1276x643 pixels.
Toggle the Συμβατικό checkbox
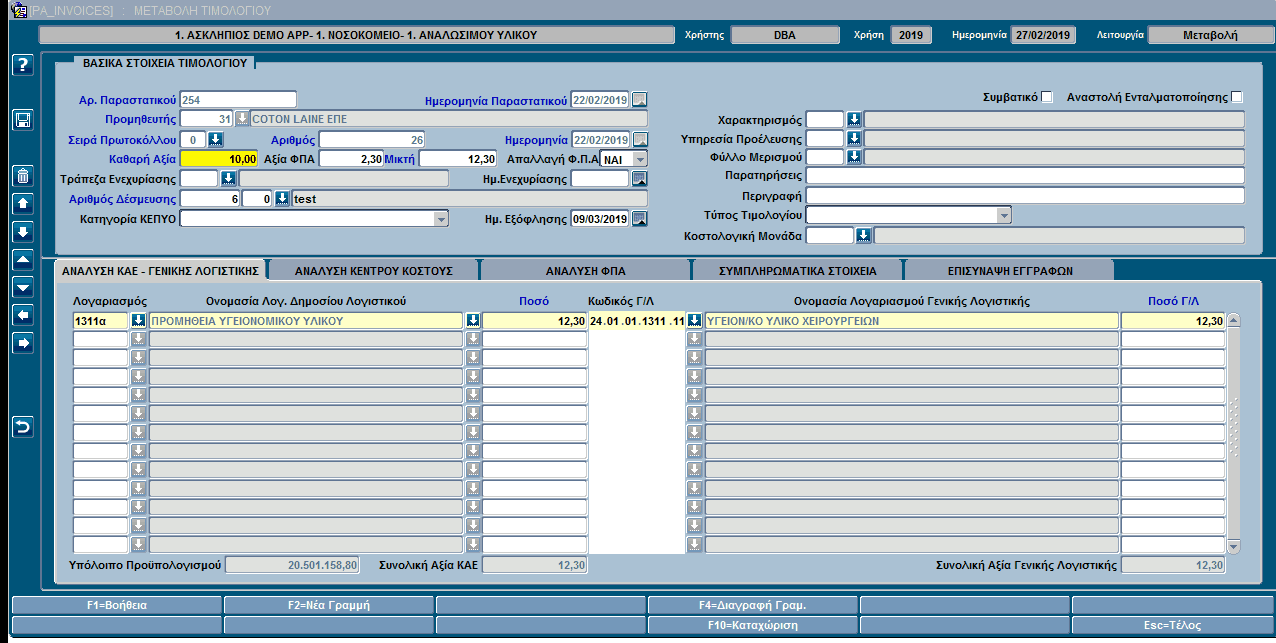[x=1047, y=97]
